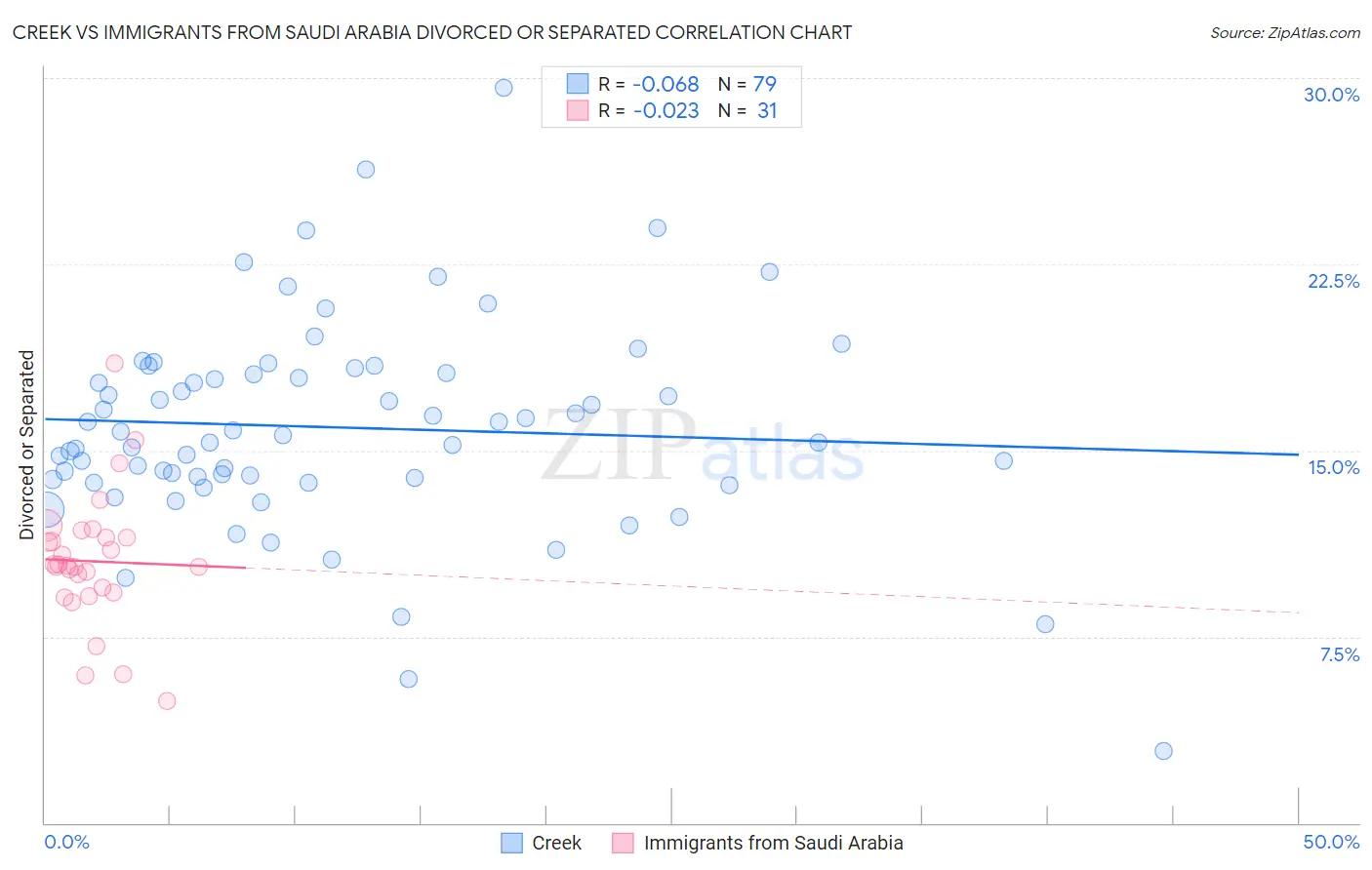The image size is (1372, 870).
Task: Click the 15.0% y-axis label
Action: click(x=1333, y=467)
